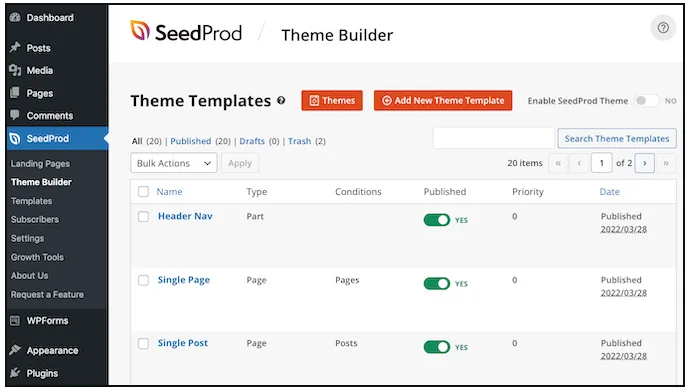The image size is (690, 390).
Task: Click 'Posts' condition in Single Post row
Action: pos(346,343)
